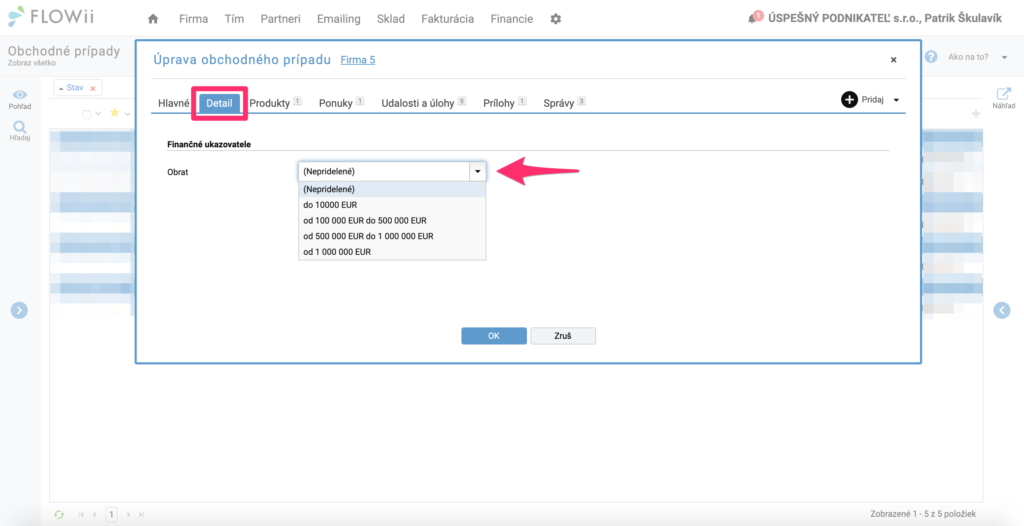Close the Úprava obchodného prípadu dialog
The height and width of the screenshot is (526, 1024).
click(x=893, y=59)
